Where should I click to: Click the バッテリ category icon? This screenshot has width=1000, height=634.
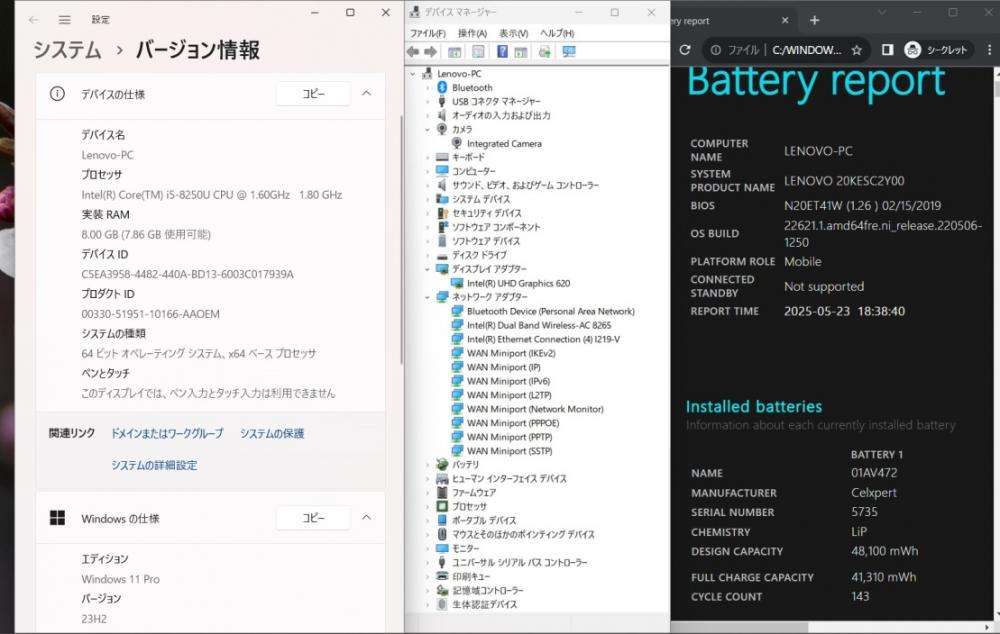442,464
